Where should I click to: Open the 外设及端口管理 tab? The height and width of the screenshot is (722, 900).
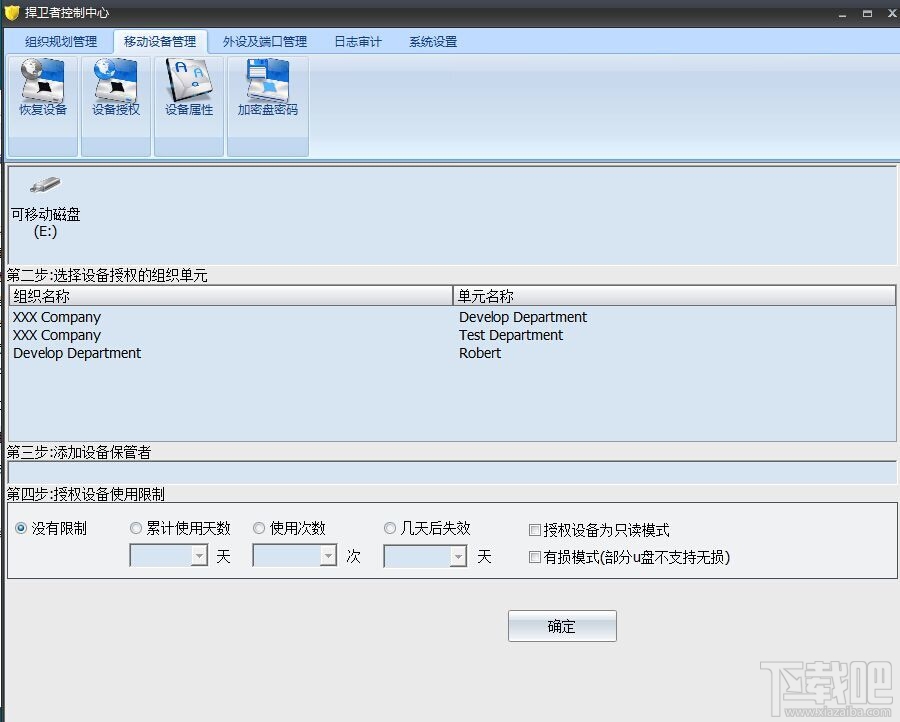click(265, 42)
